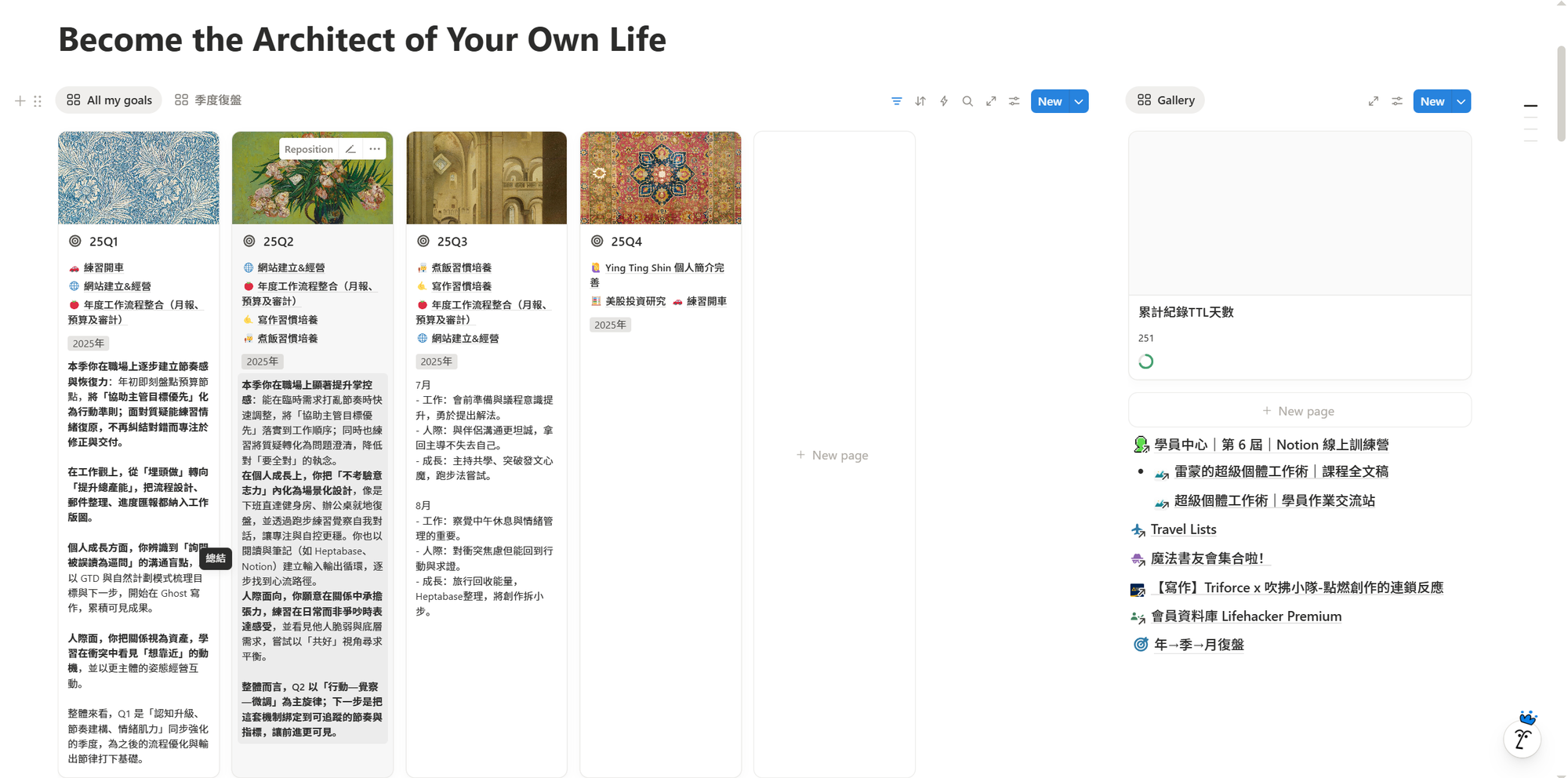Screen dimensions: 1568x778
Task: Click Ying Ting Shin 個人簡介完善 in 25Q4 card
Action: (657, 274)
